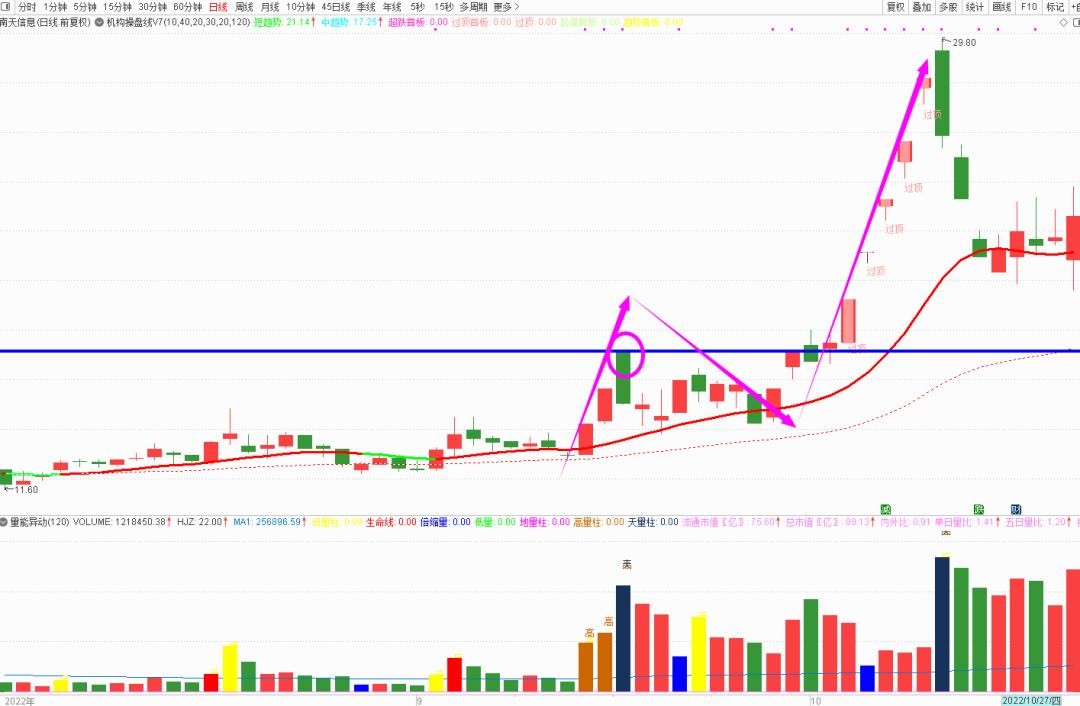This screenshot has height=706, width=1080.
Task: Open the 多周期 multi-period selector
Action: click(x=473, y=7)
